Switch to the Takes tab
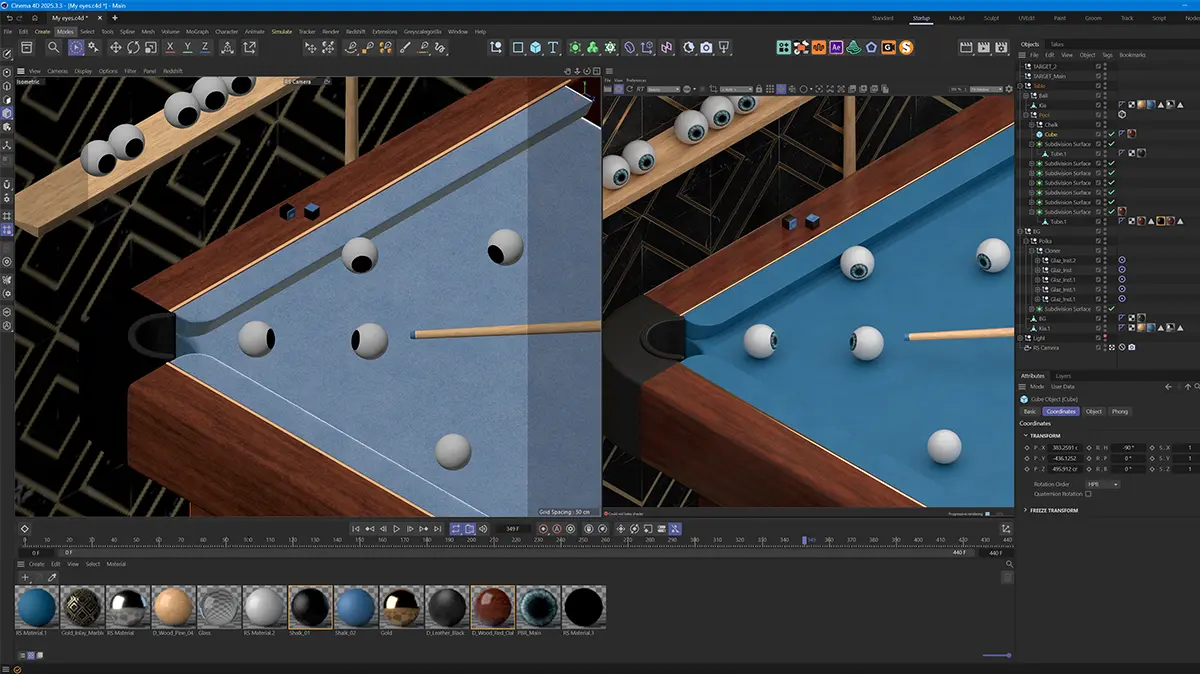Viewport: 1200px width, 674px height. coord(1057,44)
